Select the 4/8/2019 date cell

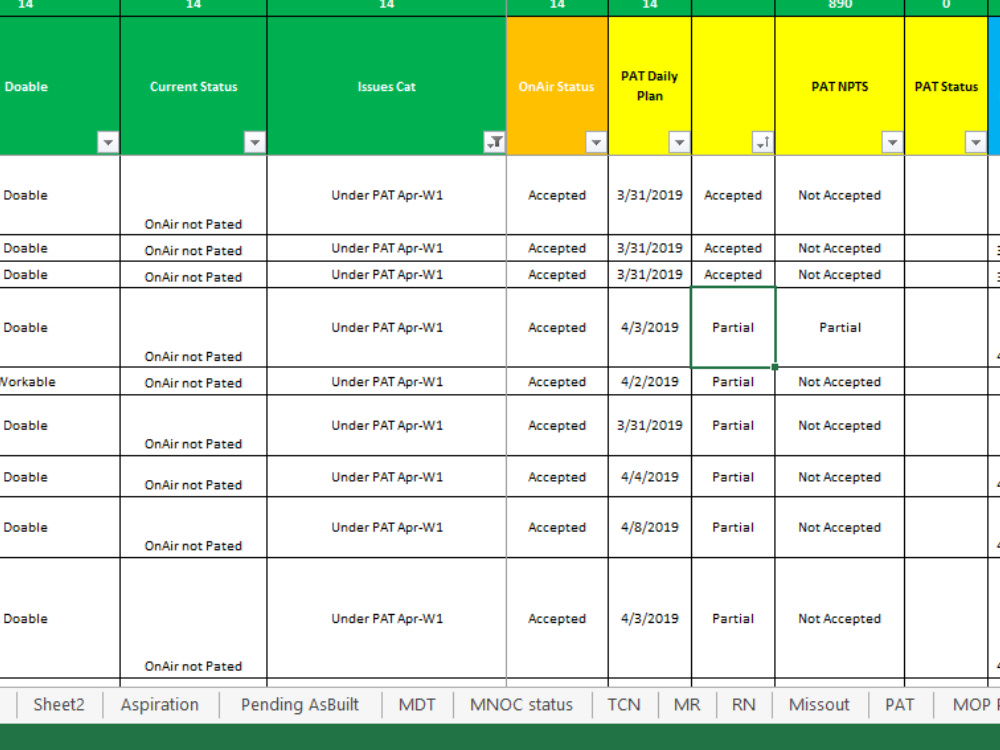coord(650,527)
